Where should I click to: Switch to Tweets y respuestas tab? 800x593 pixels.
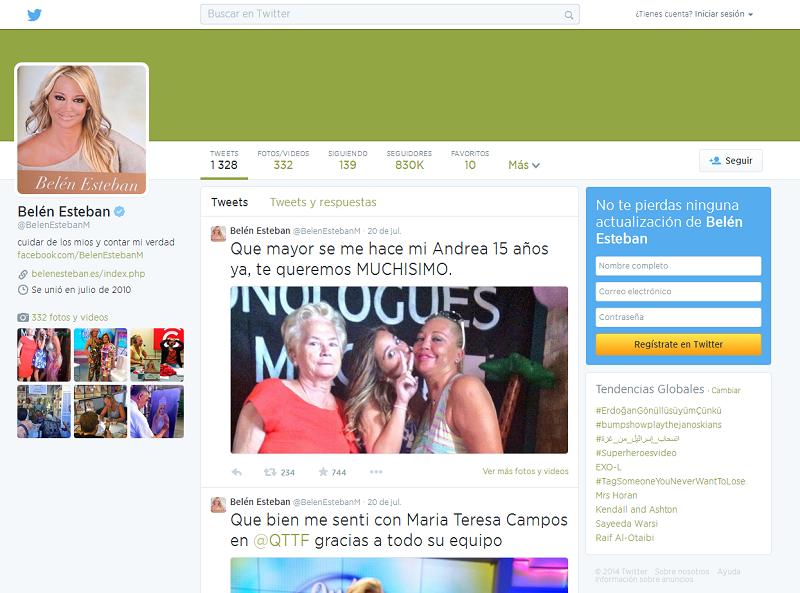coord(323,202)
